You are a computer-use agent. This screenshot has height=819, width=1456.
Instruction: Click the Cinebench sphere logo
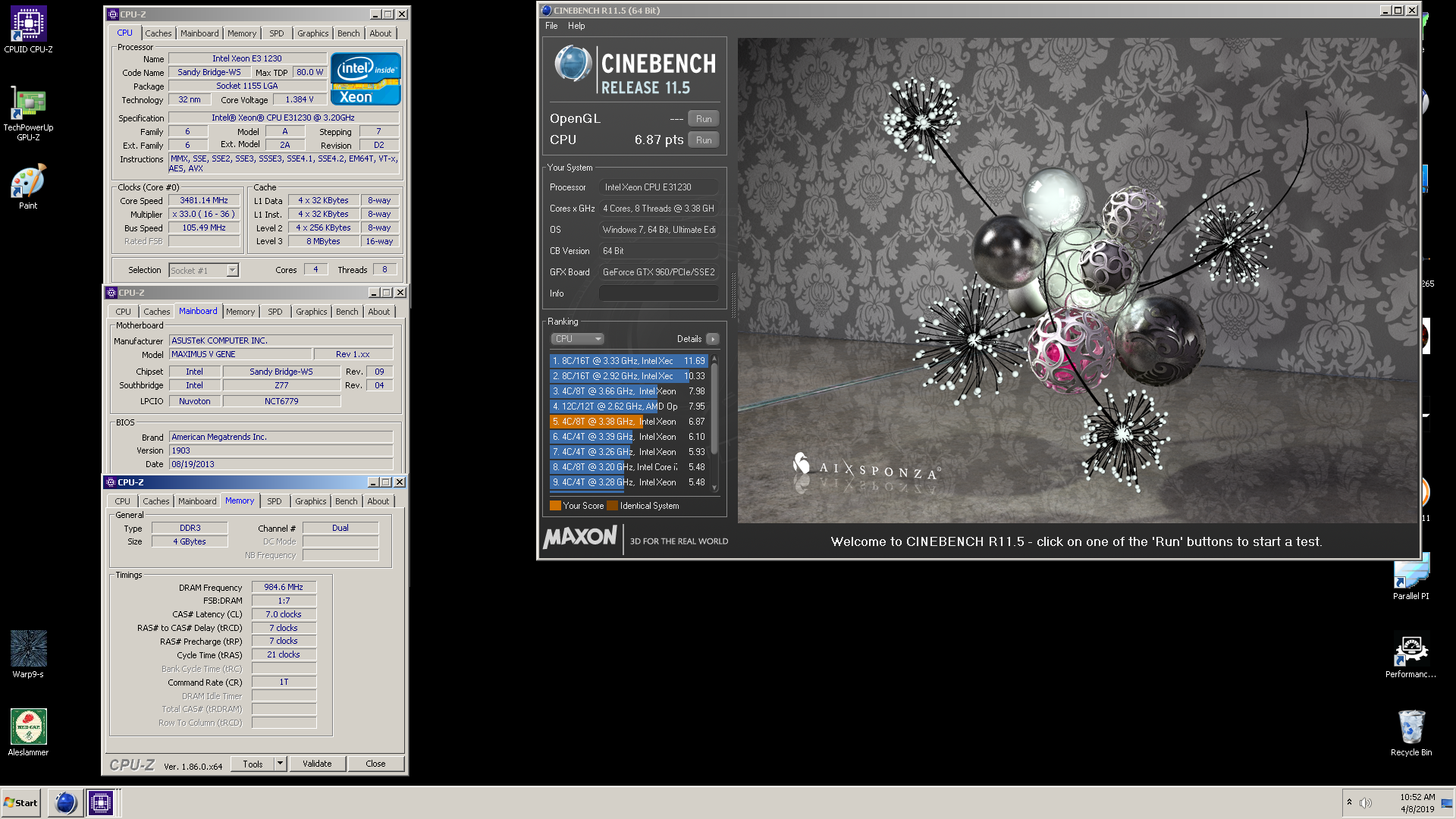573,64
